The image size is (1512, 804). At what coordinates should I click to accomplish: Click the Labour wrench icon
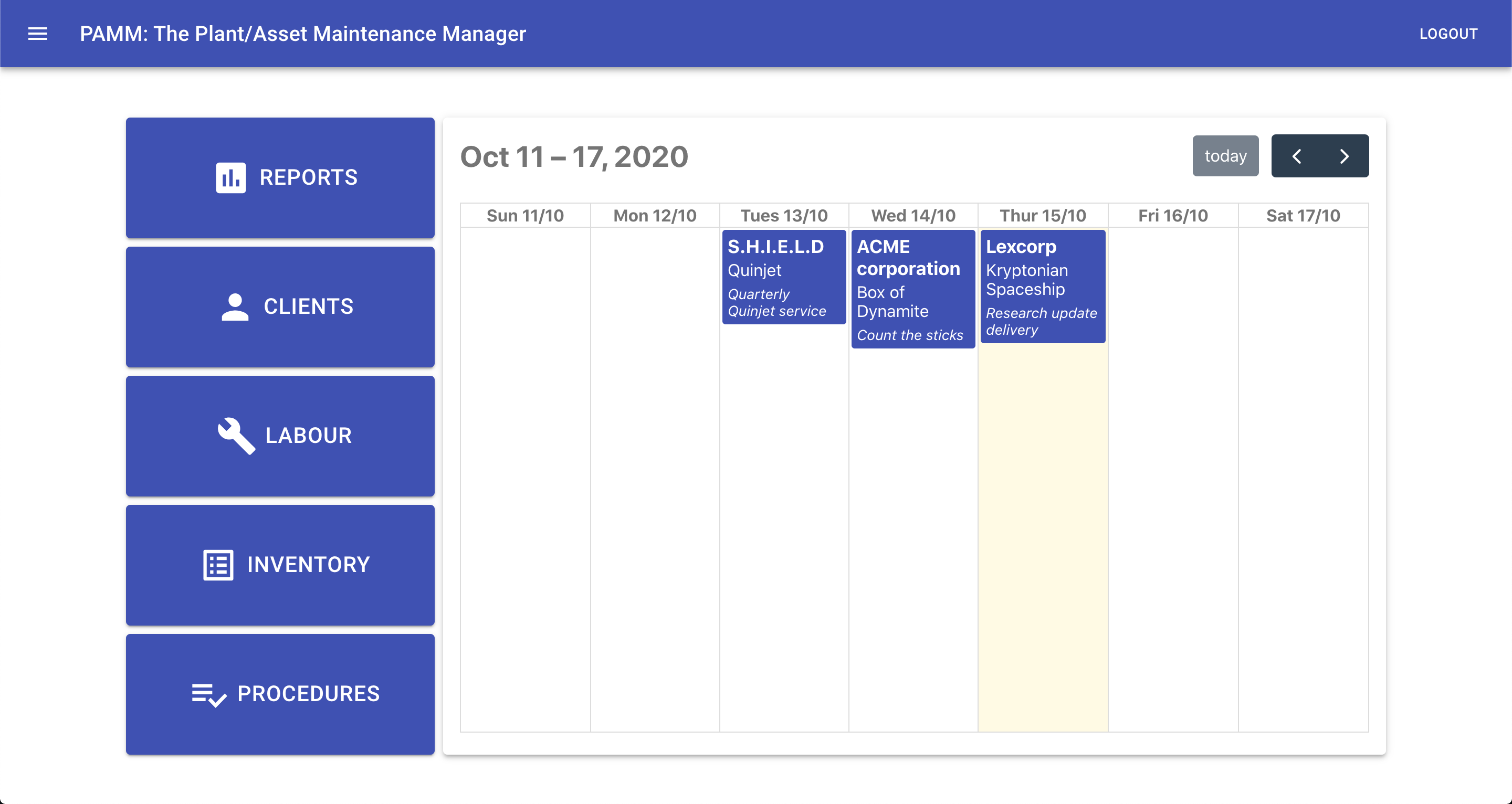point(236,436)
